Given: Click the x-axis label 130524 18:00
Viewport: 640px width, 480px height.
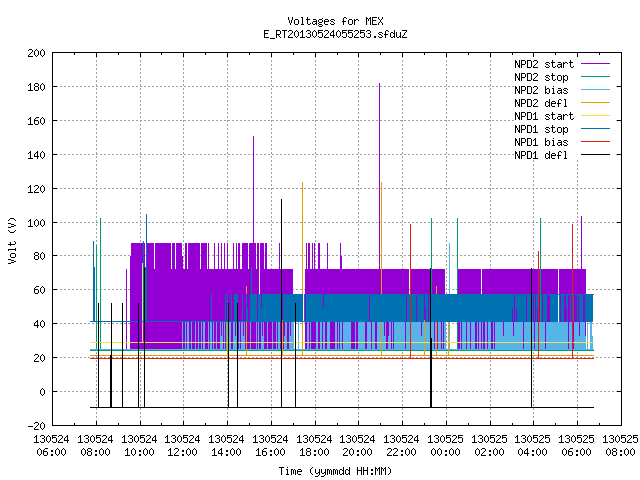Looking at the screenshot, I should [x=314, y=446].
